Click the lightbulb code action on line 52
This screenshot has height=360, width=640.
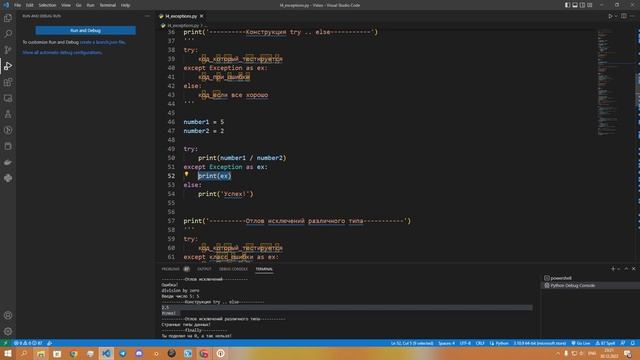coord(187,174)
